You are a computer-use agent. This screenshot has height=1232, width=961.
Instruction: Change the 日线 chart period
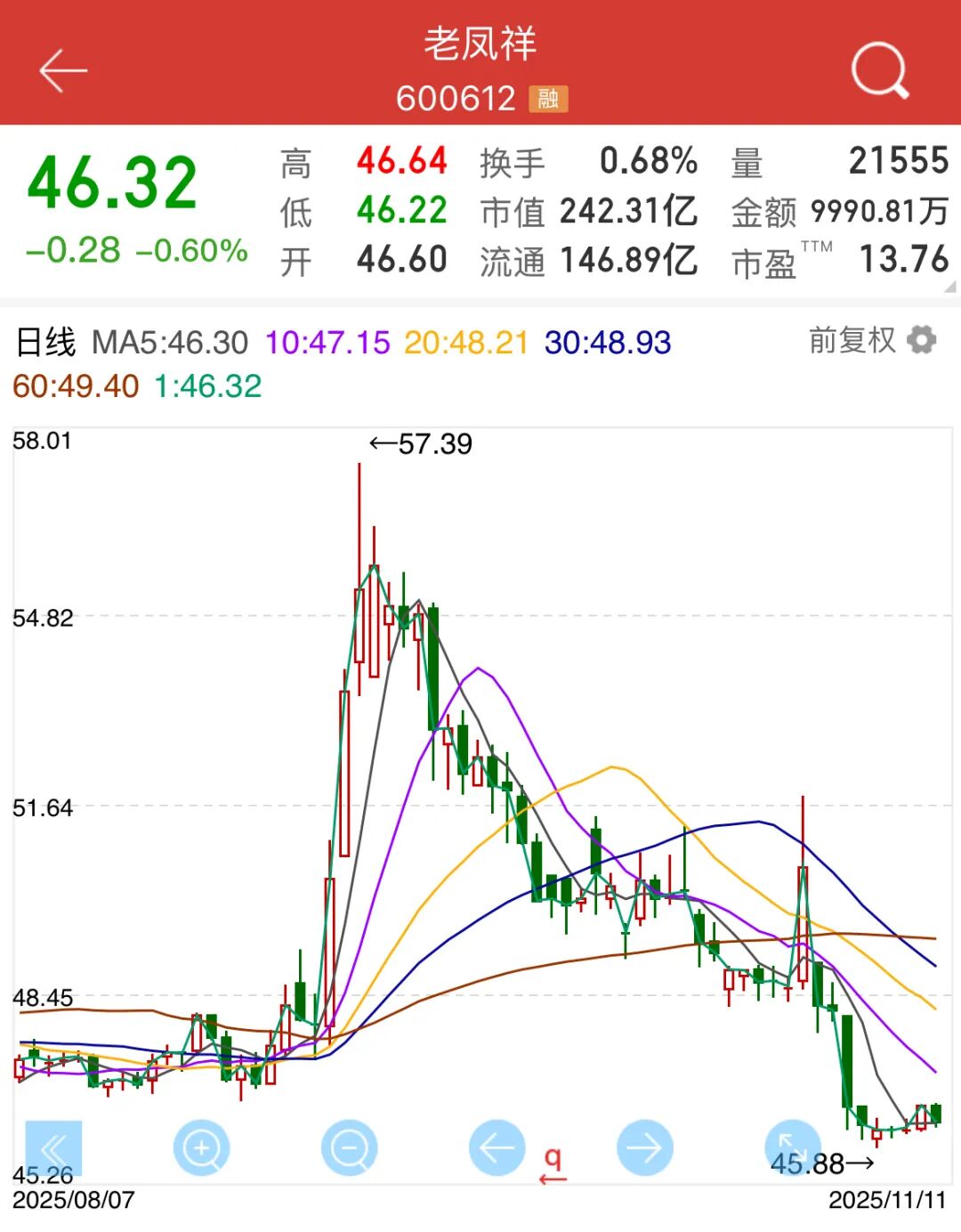[46, 343]
